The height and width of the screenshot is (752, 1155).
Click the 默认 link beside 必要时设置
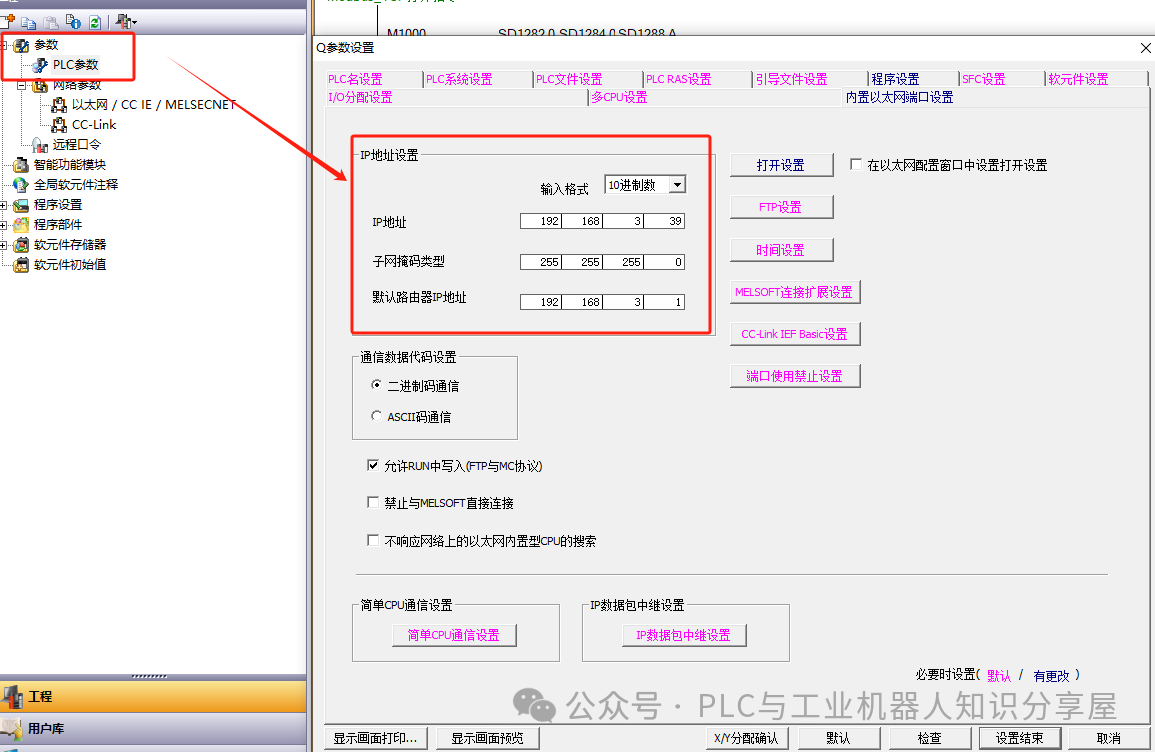(999, 675)
